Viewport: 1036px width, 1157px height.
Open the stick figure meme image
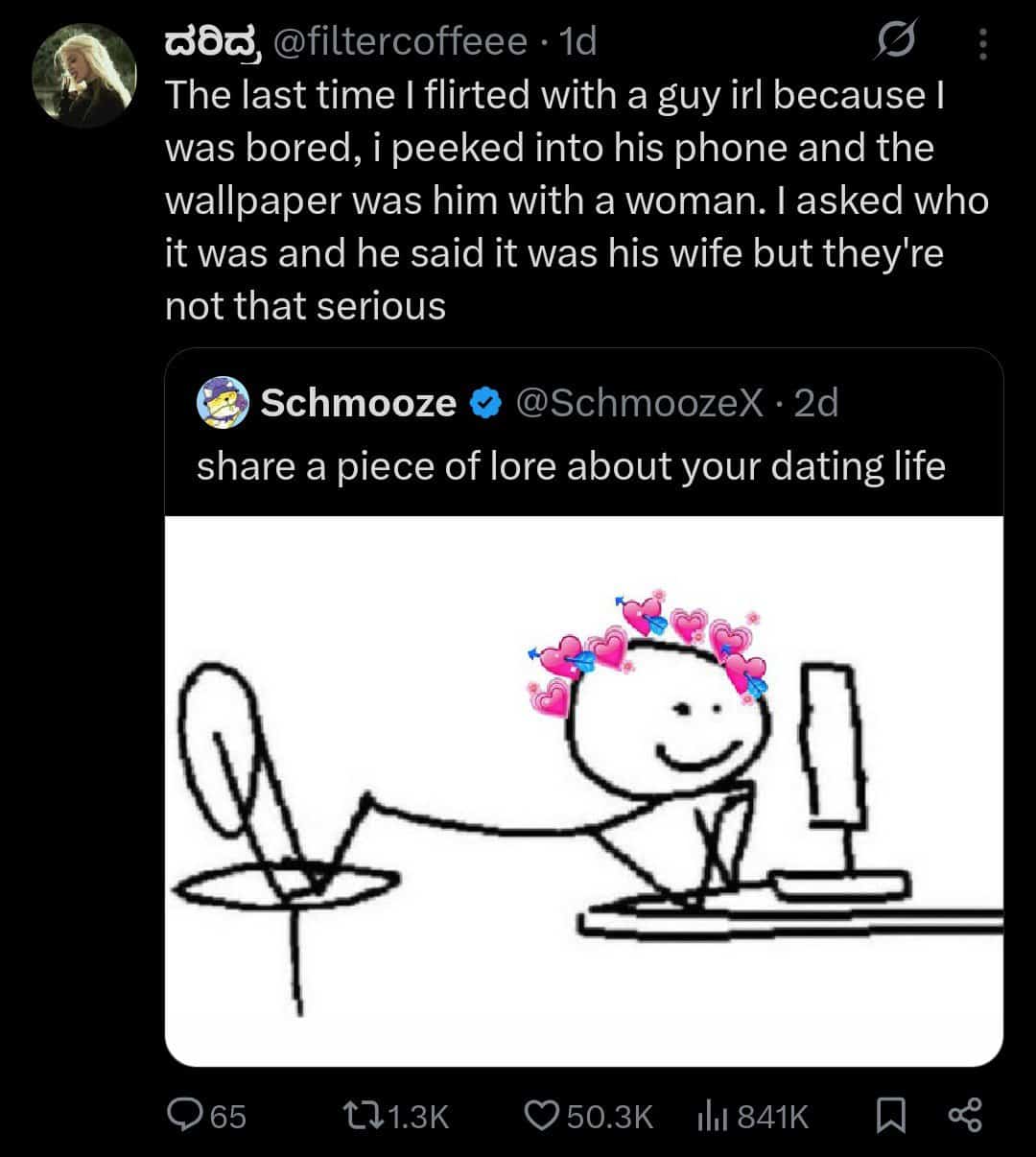click(x=583, y=791)
